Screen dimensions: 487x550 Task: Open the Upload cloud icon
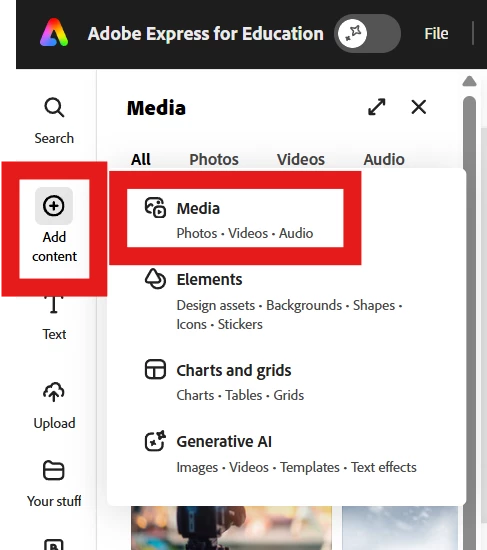pyautogui.click(x=54, y=392)
